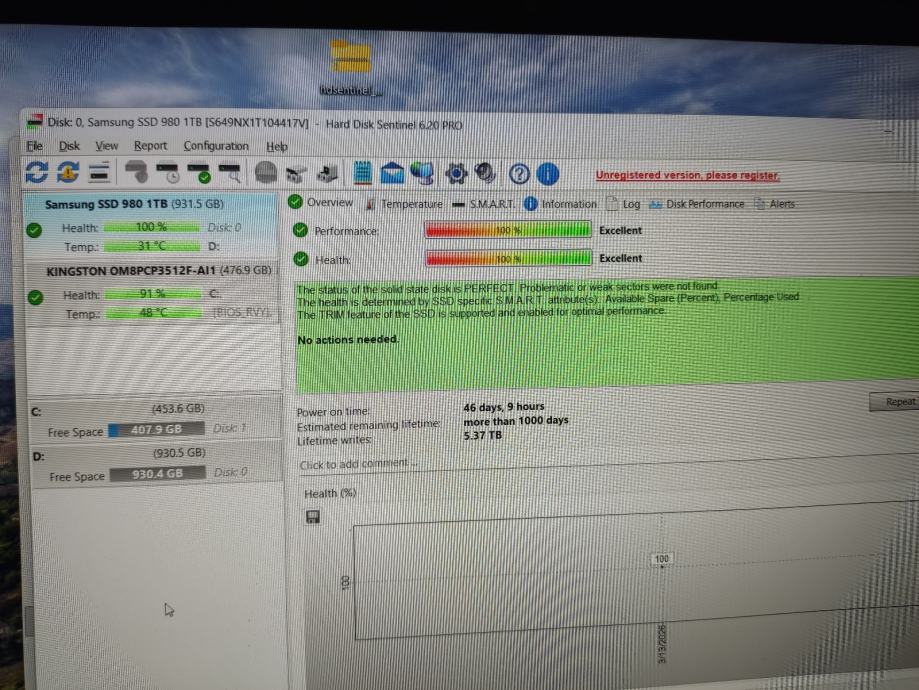Viewport: 919px width, 690px height.
Task: Click the Samsung Temp 31 °C bar
Action: [151, 246]
